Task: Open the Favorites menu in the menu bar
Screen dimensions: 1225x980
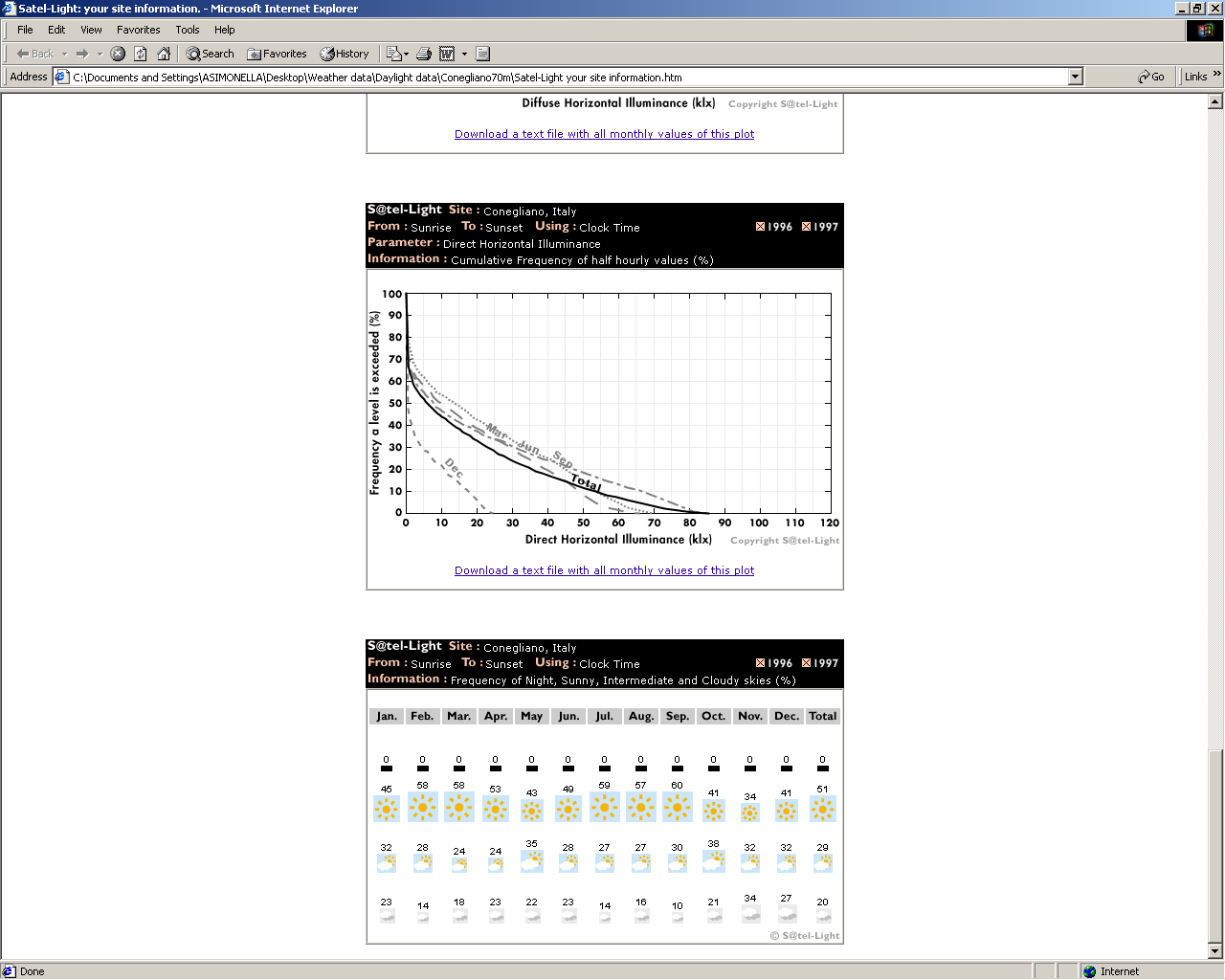Action: (x=138, y=30)
